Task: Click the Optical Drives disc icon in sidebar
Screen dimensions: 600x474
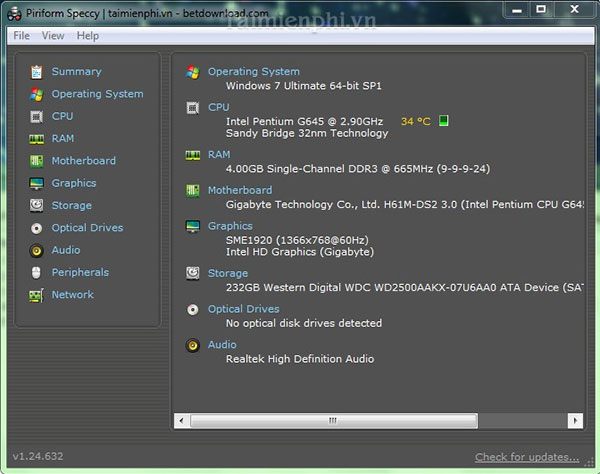Action: [x=36, y=228]
